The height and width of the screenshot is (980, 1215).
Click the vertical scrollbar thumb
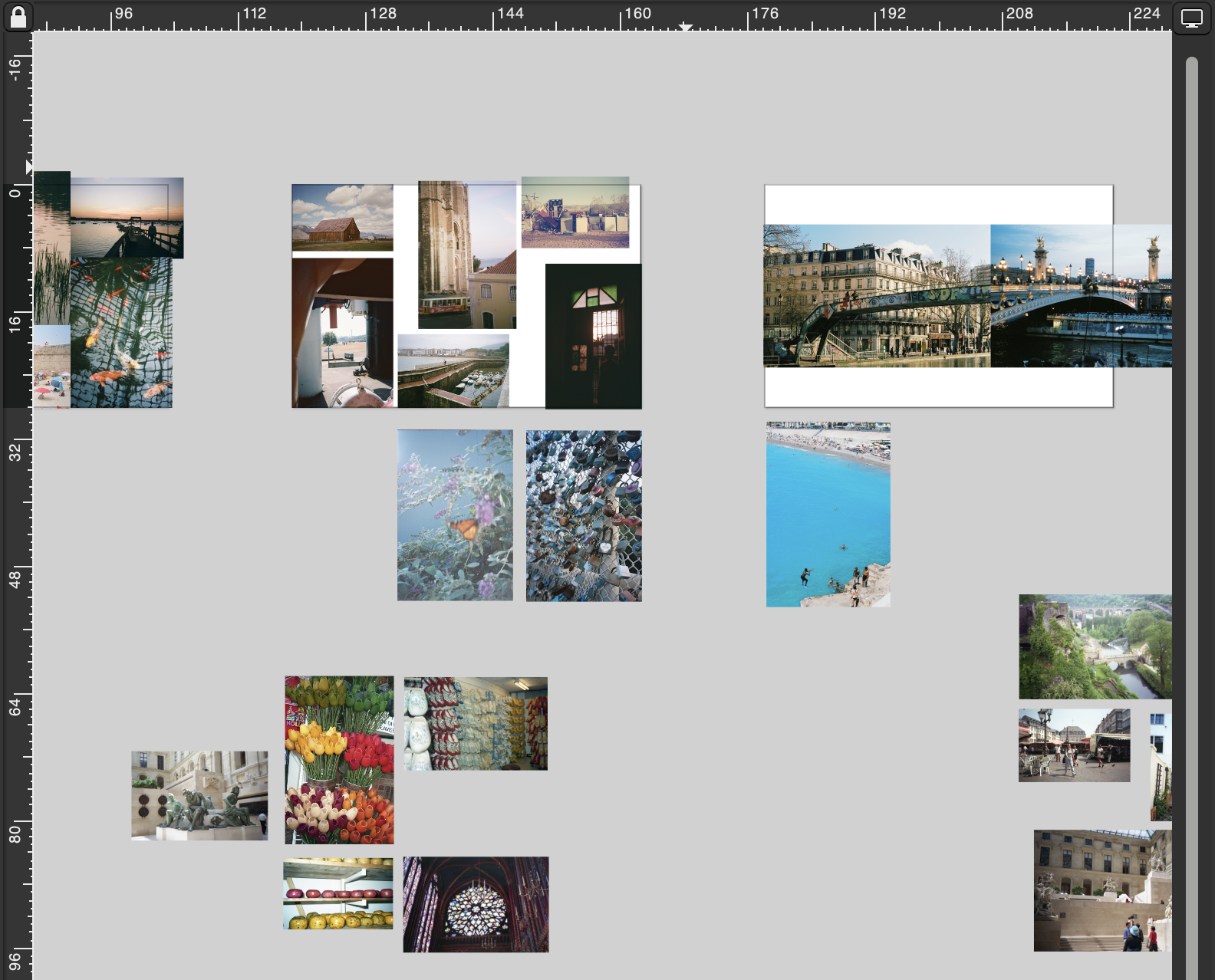pyautogui.click(x=1191, y=460)
